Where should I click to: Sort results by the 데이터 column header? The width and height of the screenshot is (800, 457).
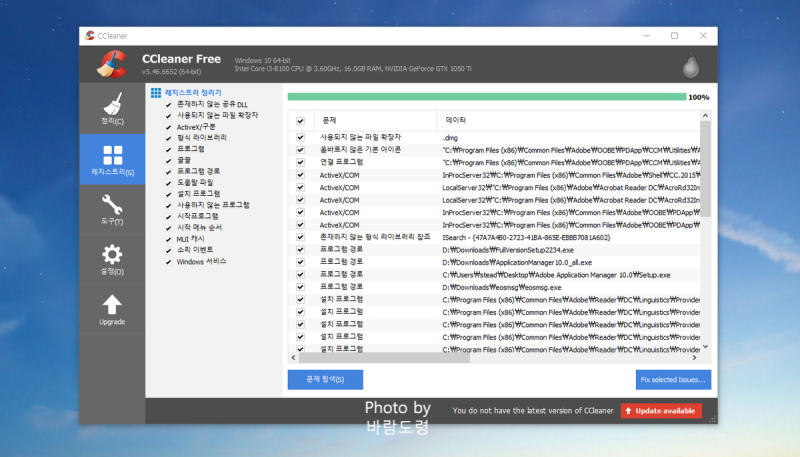pos(568,120)
